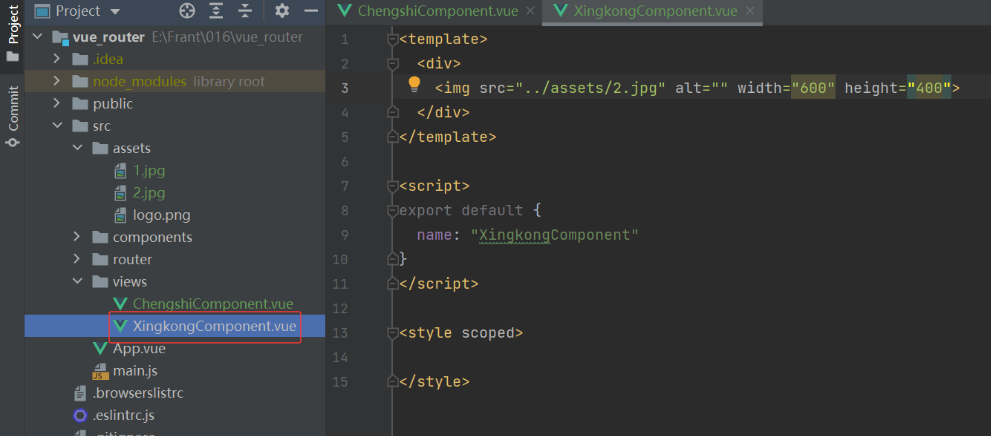Close the XingkongComponent.vue tab
This screenshot has width=991, height=436.
[750, 11]
